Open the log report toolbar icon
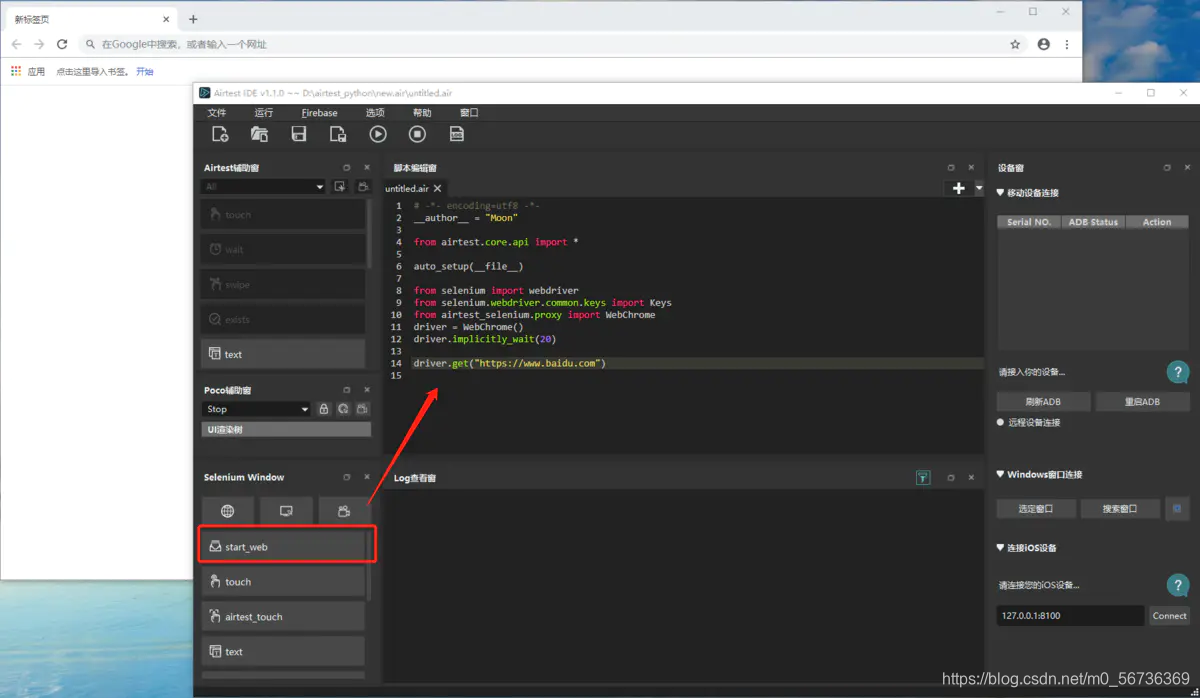This screenshot has height=698, width=1200. point(457,134)
